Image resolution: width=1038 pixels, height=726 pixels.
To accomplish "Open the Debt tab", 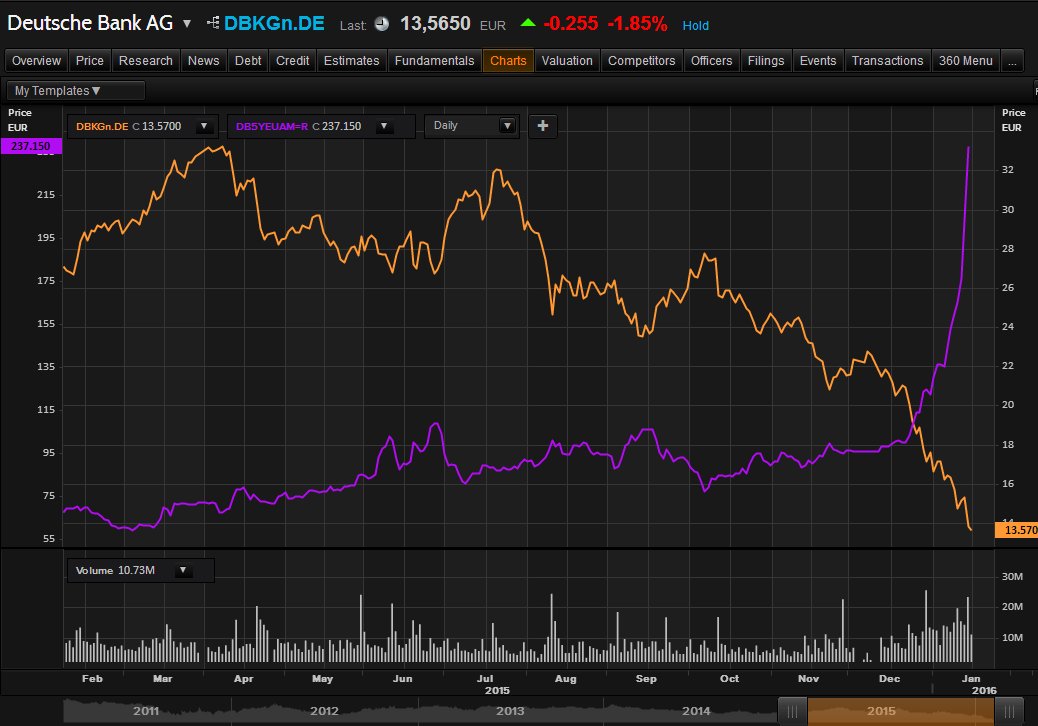I will (x=248, y=61).
